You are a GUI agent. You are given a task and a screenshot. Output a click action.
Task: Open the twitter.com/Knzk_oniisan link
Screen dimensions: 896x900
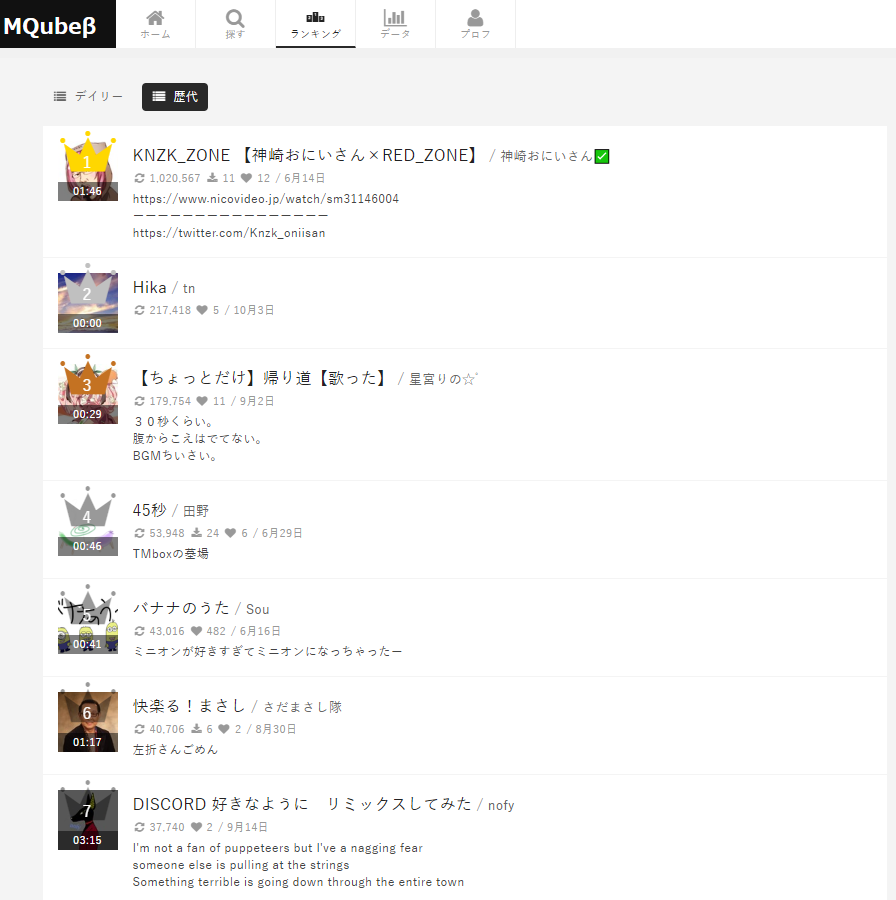click(229, 233)
